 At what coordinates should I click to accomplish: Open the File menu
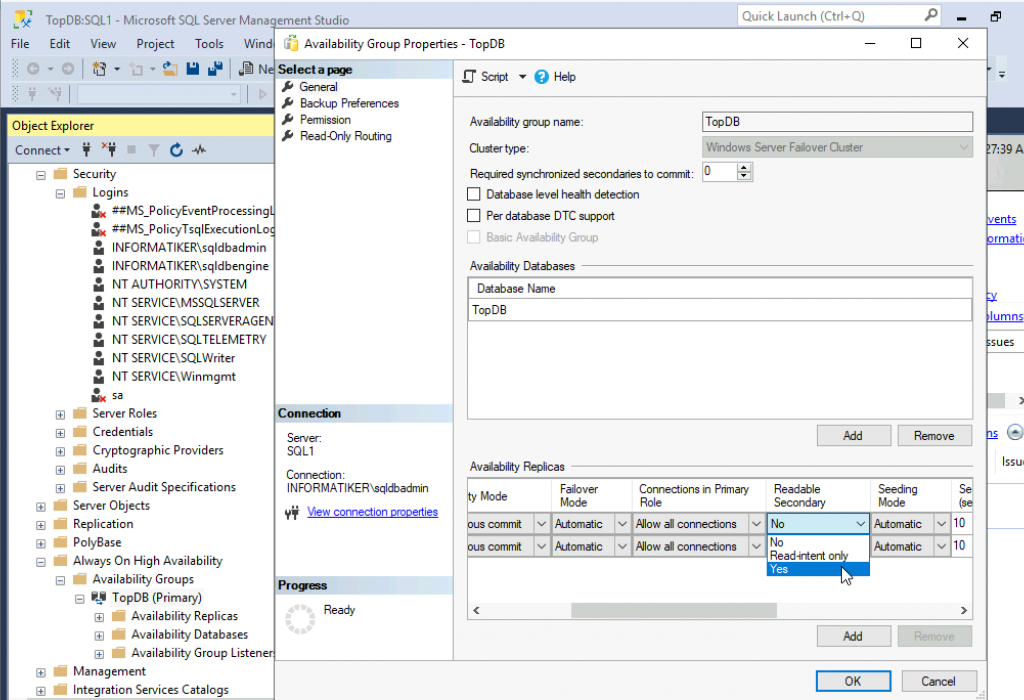[20, 44]
